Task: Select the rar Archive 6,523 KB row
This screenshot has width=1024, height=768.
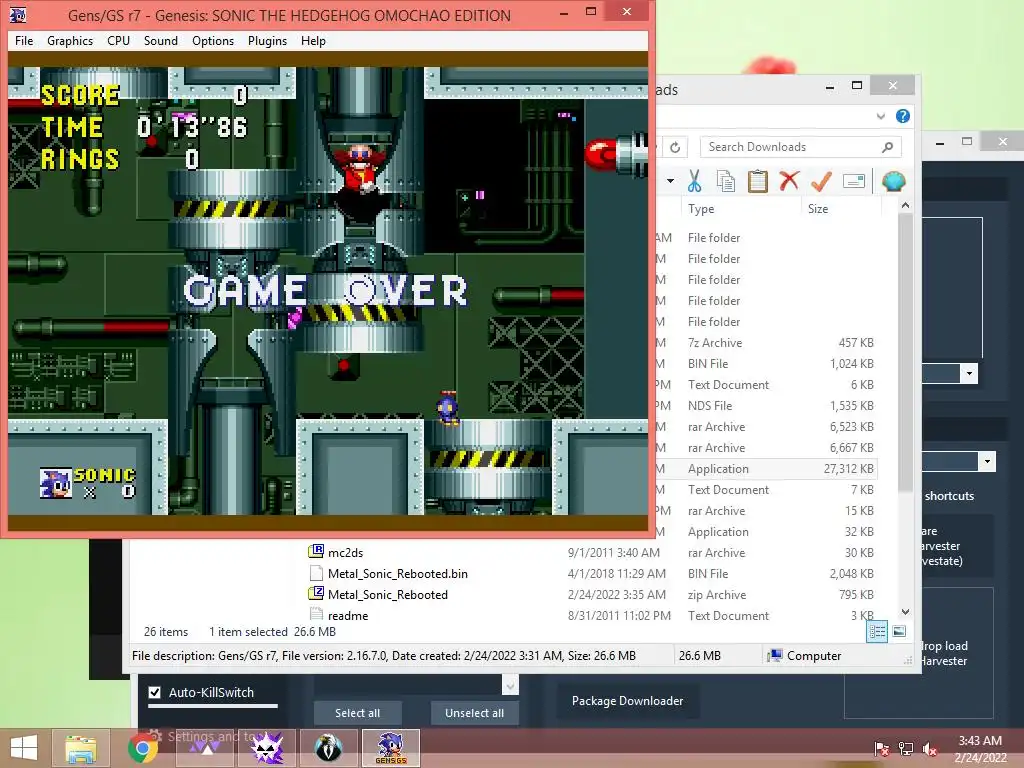Action: [x=765, y=426]
